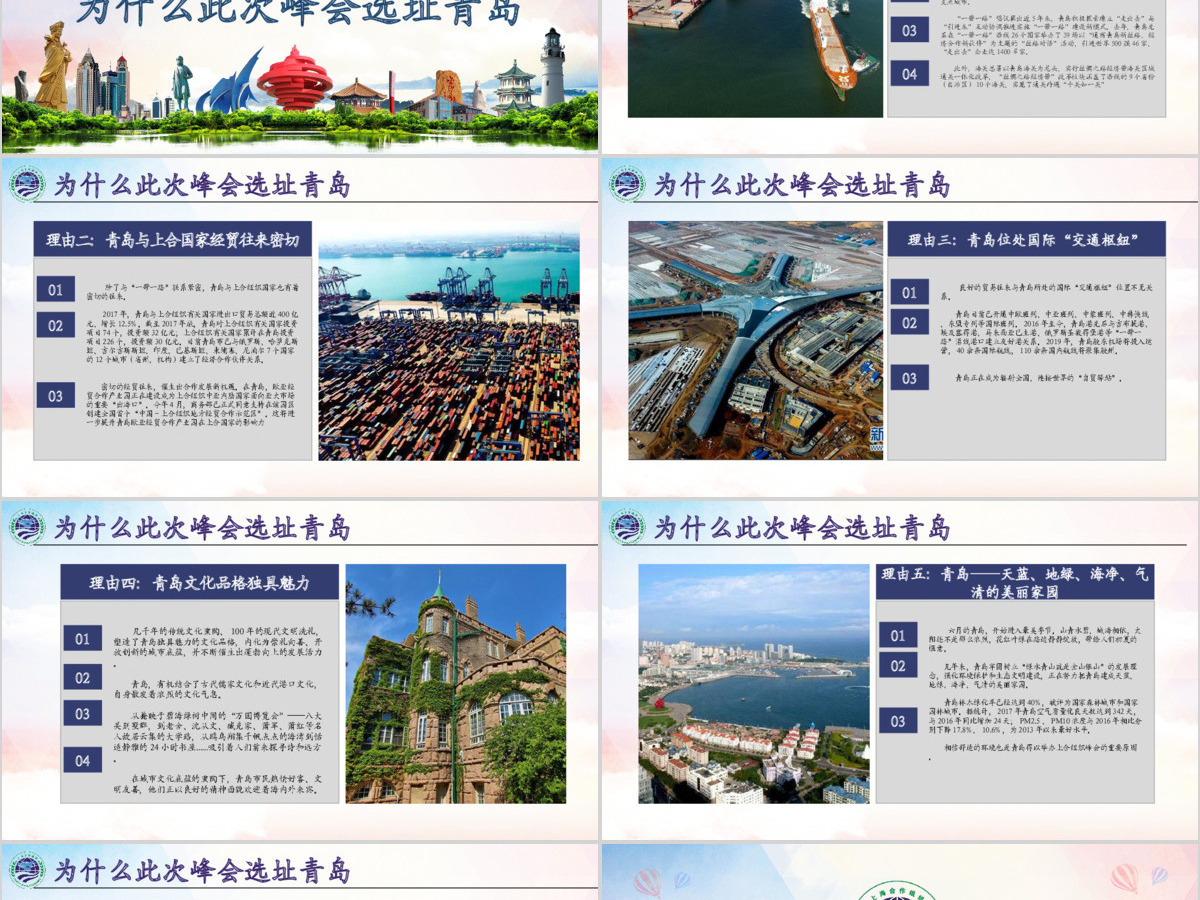Select the airport aerial photo on the 理由三 slide
The image size is (1200, 900).
(756, 340)
